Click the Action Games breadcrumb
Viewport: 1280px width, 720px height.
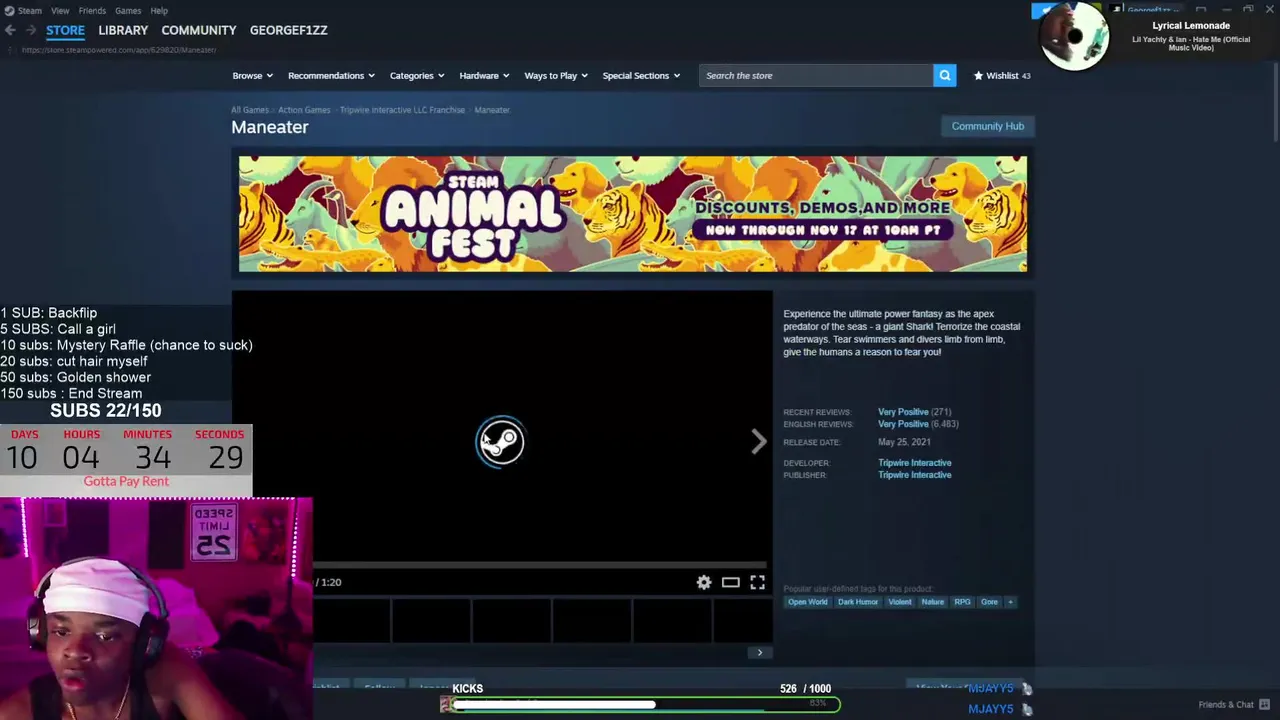[304, 110]
